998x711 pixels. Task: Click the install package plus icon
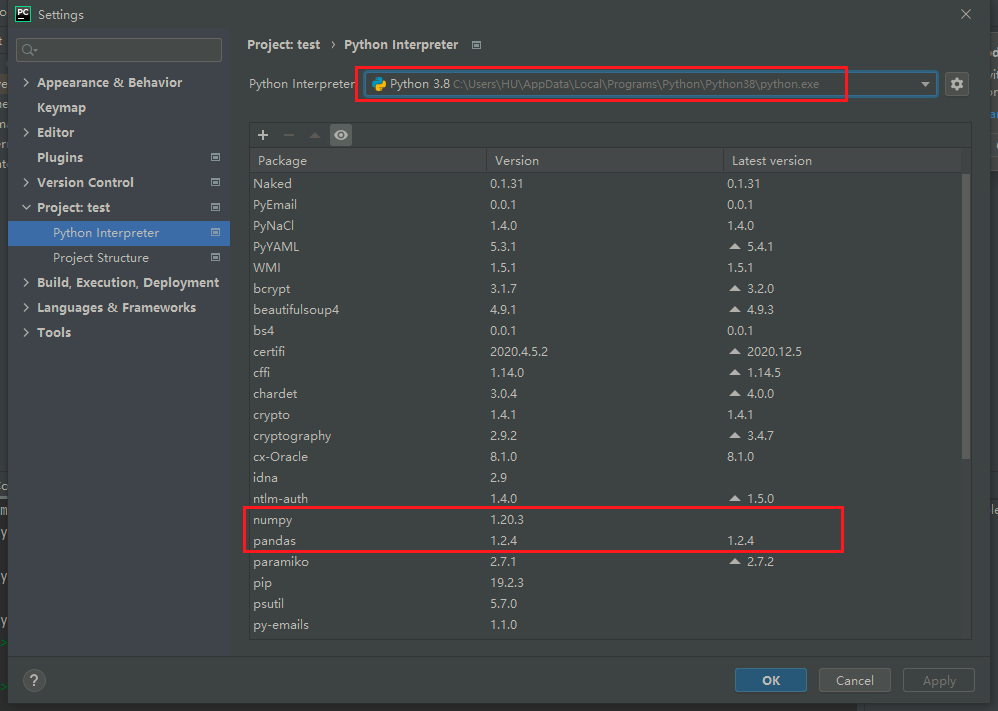point(263,135)
